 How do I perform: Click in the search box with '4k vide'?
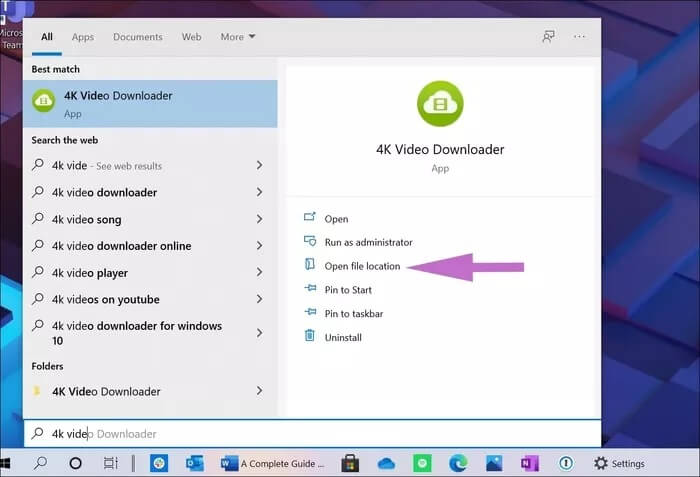click(312, 433)
